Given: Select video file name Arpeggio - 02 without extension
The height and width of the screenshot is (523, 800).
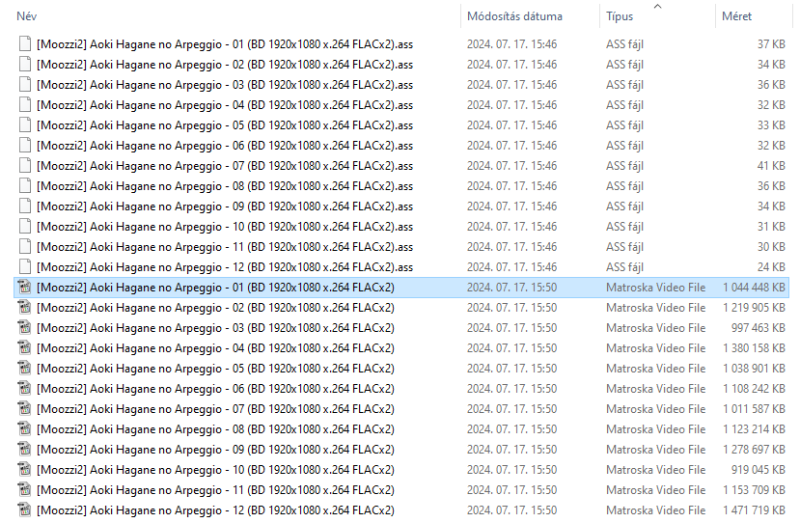Looking at the screenshot, I should pos(215,308).
